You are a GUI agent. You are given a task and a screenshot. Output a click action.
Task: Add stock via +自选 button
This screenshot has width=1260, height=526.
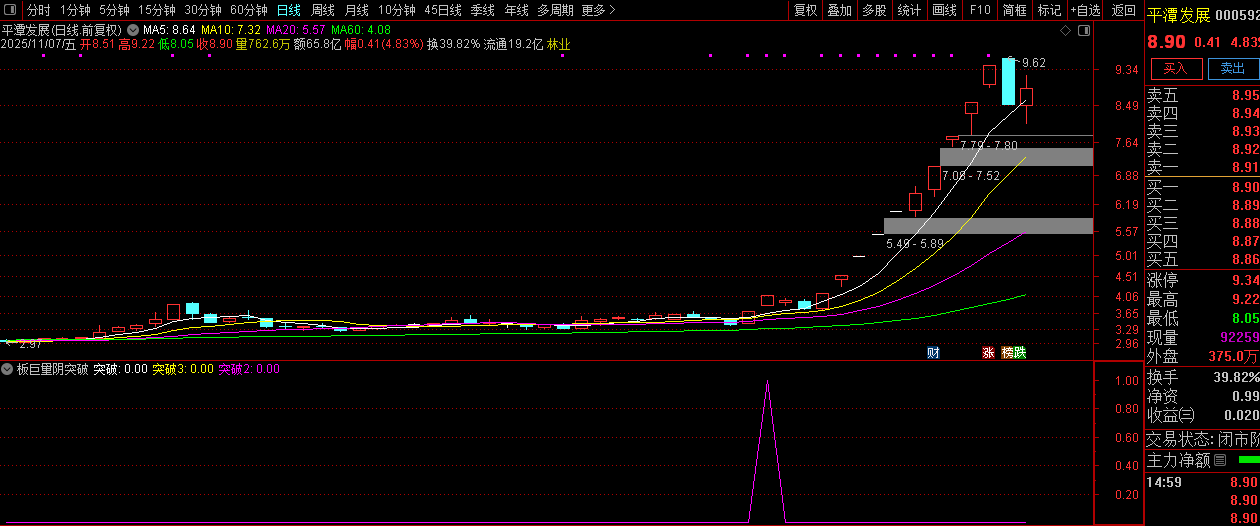coord(1085,10)
